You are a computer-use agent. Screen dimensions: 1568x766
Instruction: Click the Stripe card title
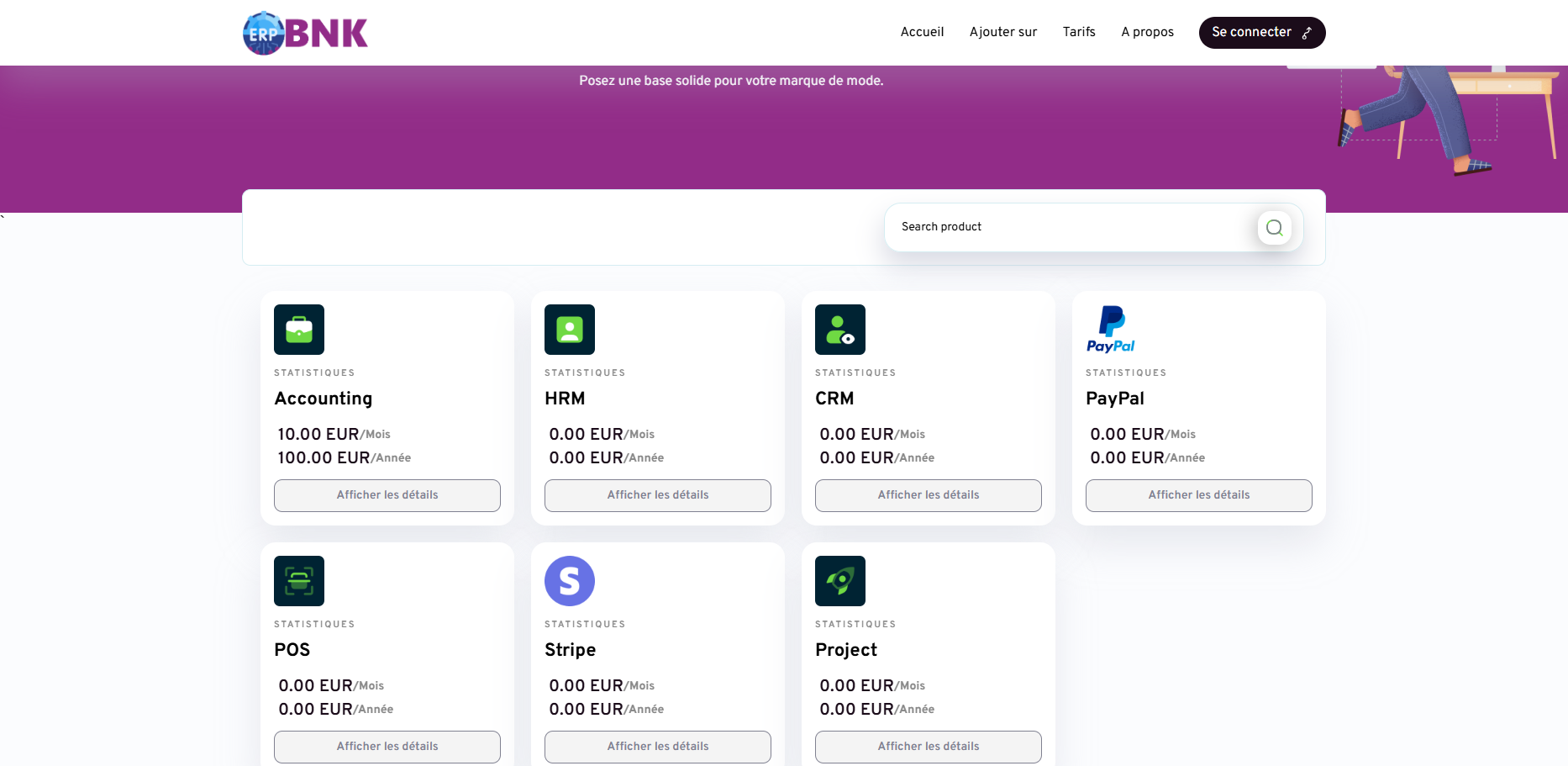tap(571, 650)
